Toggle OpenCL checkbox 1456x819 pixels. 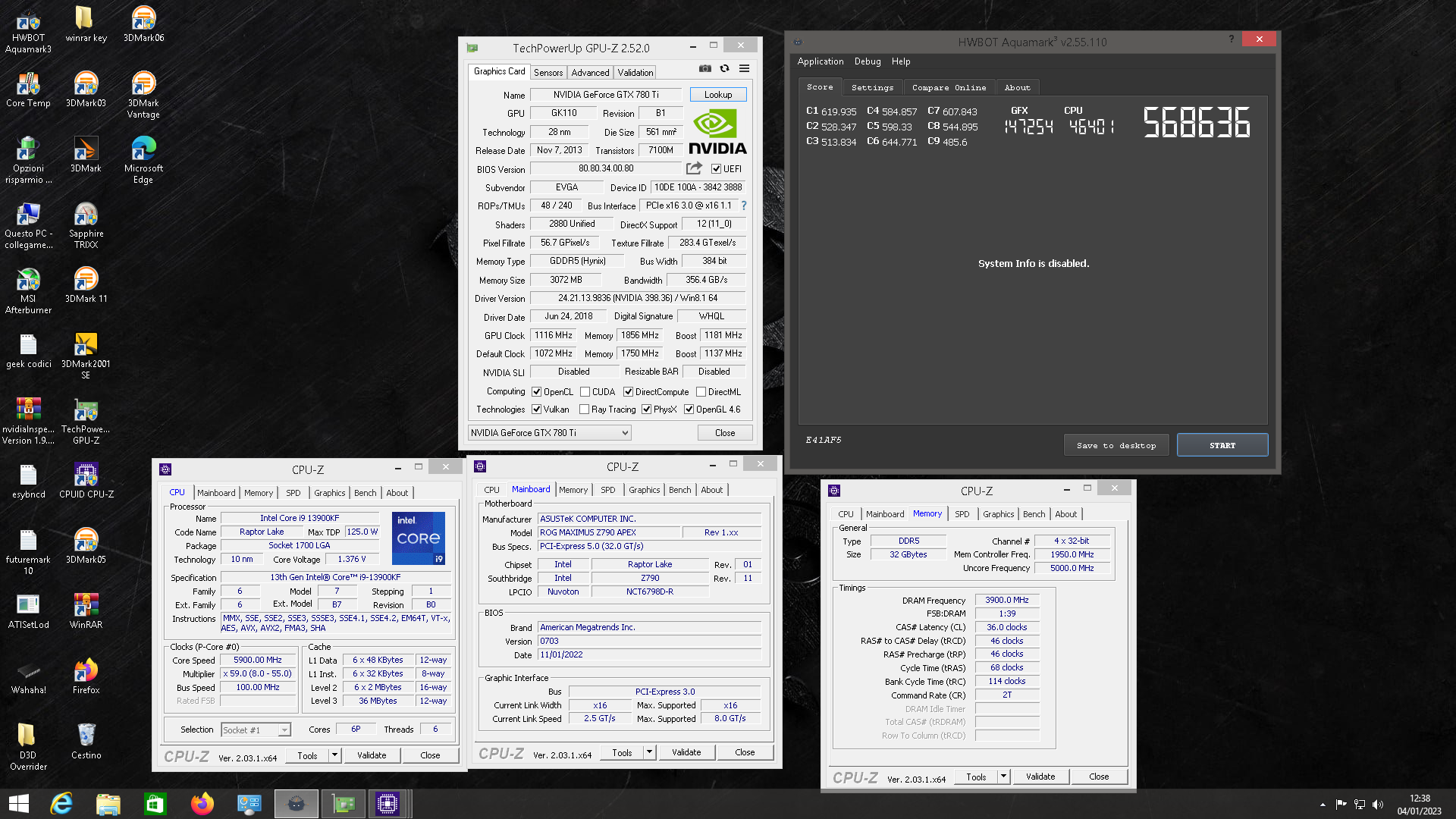pos(537,392)
